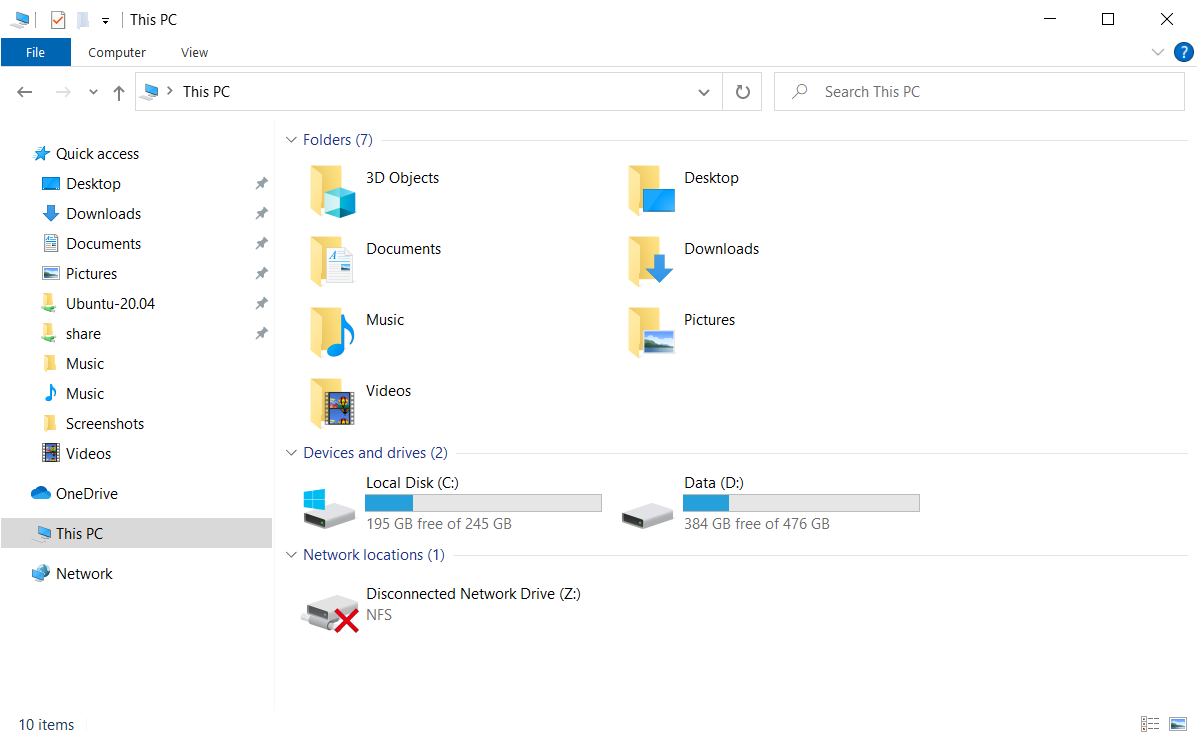1198x740 pixels.
Task: Open the Documents folder icon in Folders
Action: point(332,262)
